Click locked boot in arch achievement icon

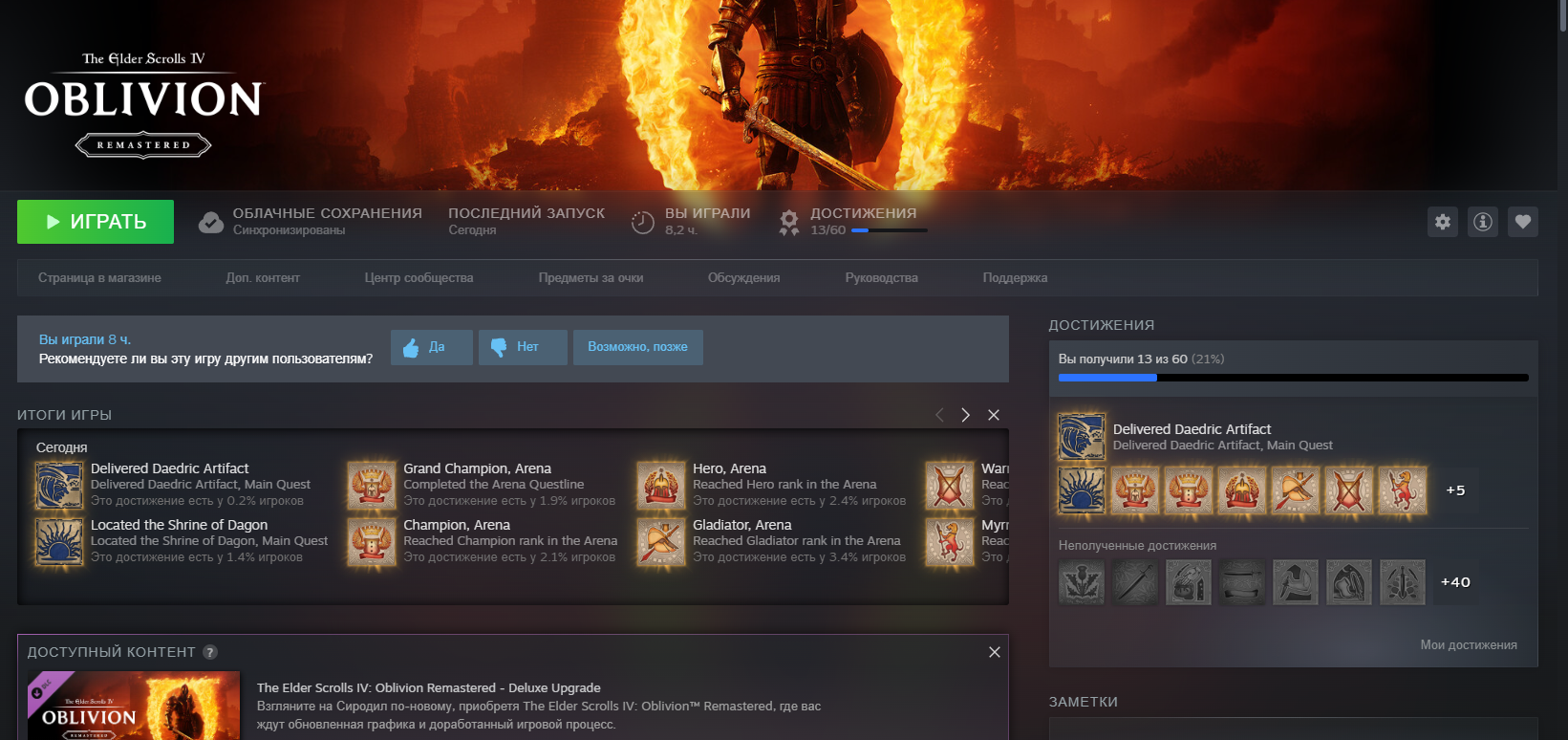[x=1349, y=582]
